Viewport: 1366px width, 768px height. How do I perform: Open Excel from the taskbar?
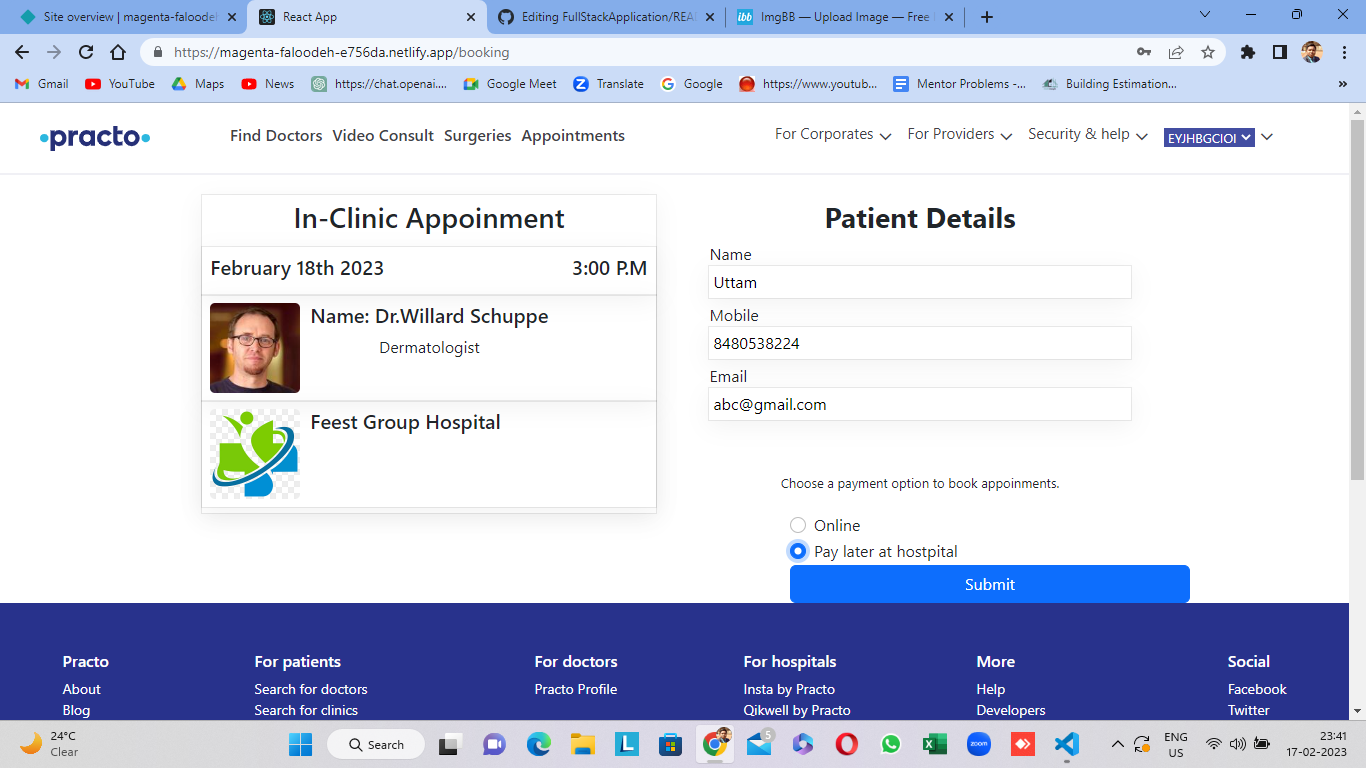(x=934, y=744)
